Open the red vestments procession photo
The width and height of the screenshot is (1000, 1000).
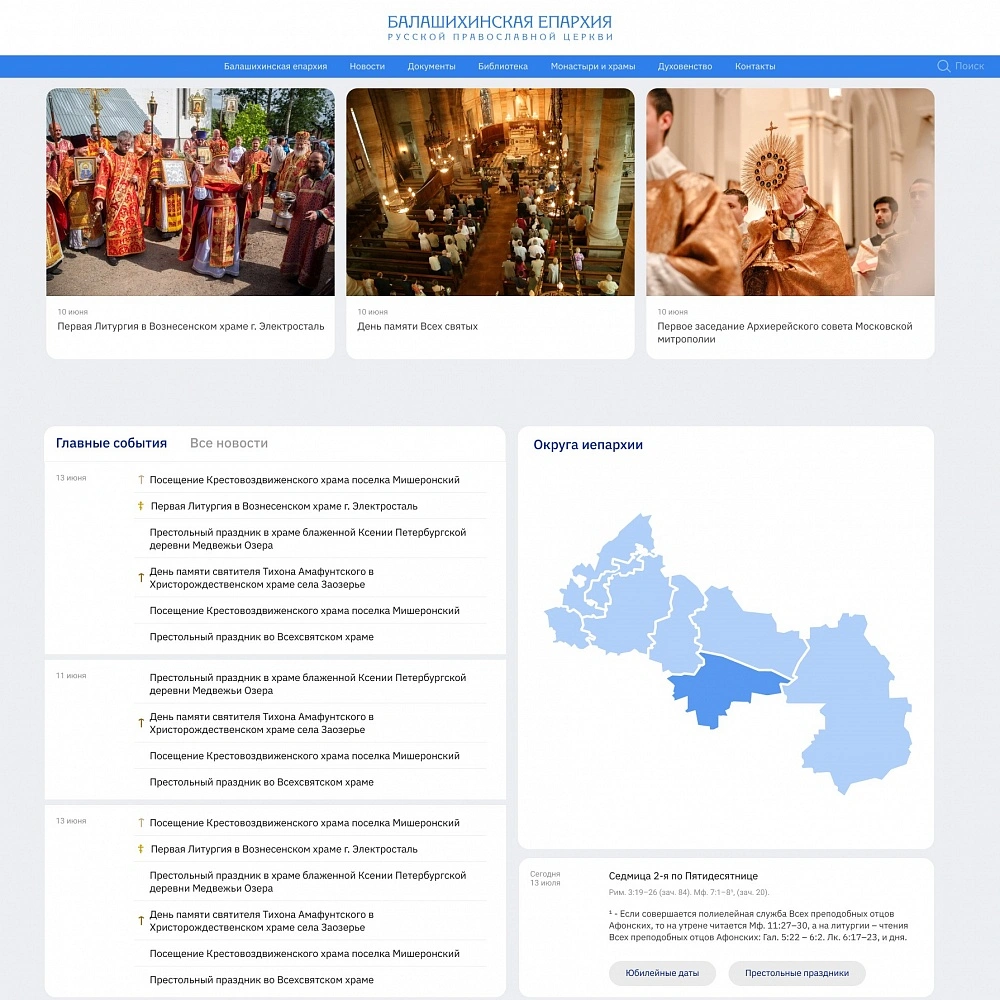pos(190,192)
